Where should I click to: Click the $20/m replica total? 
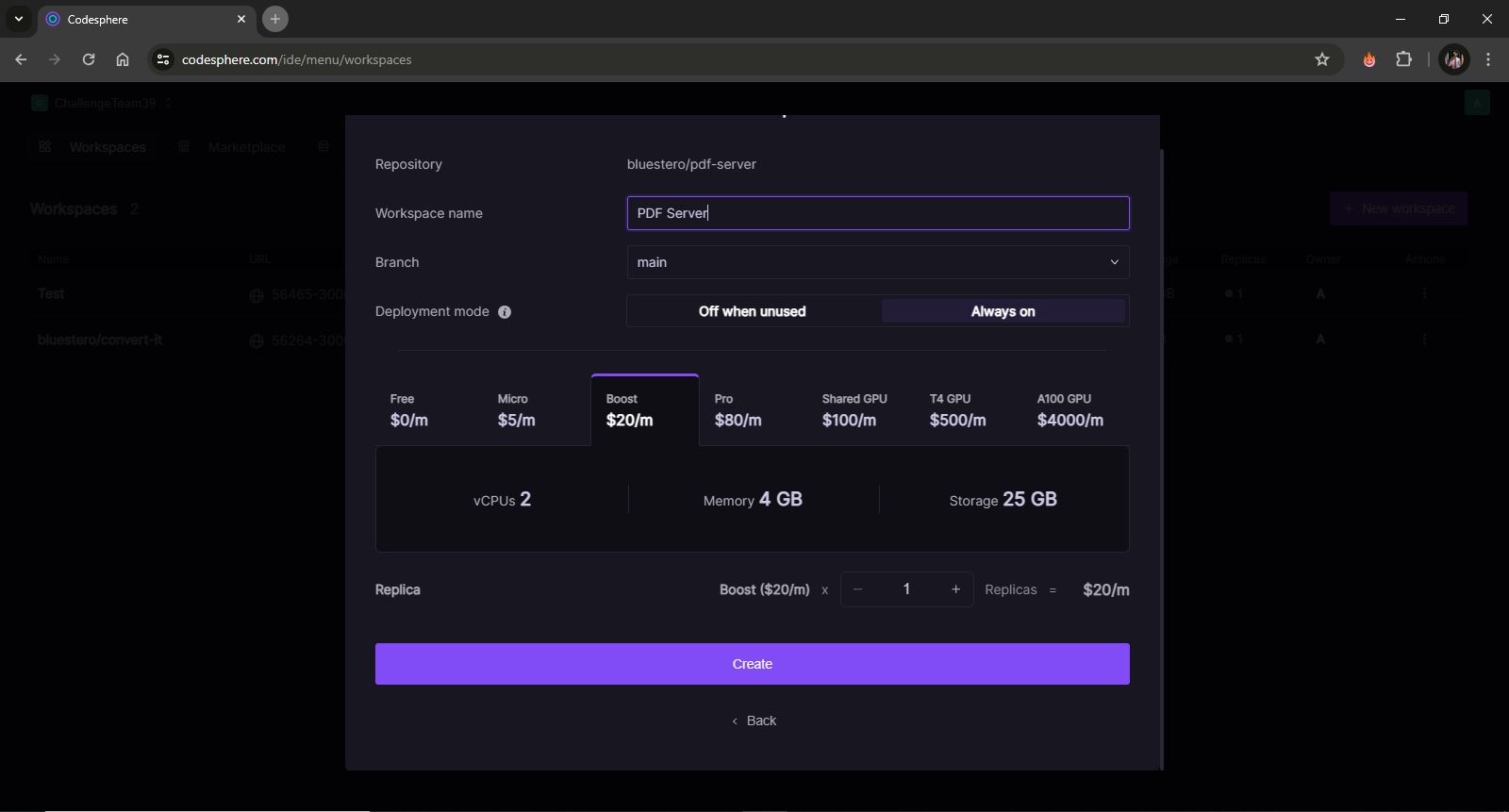[x=1106, y=589]
